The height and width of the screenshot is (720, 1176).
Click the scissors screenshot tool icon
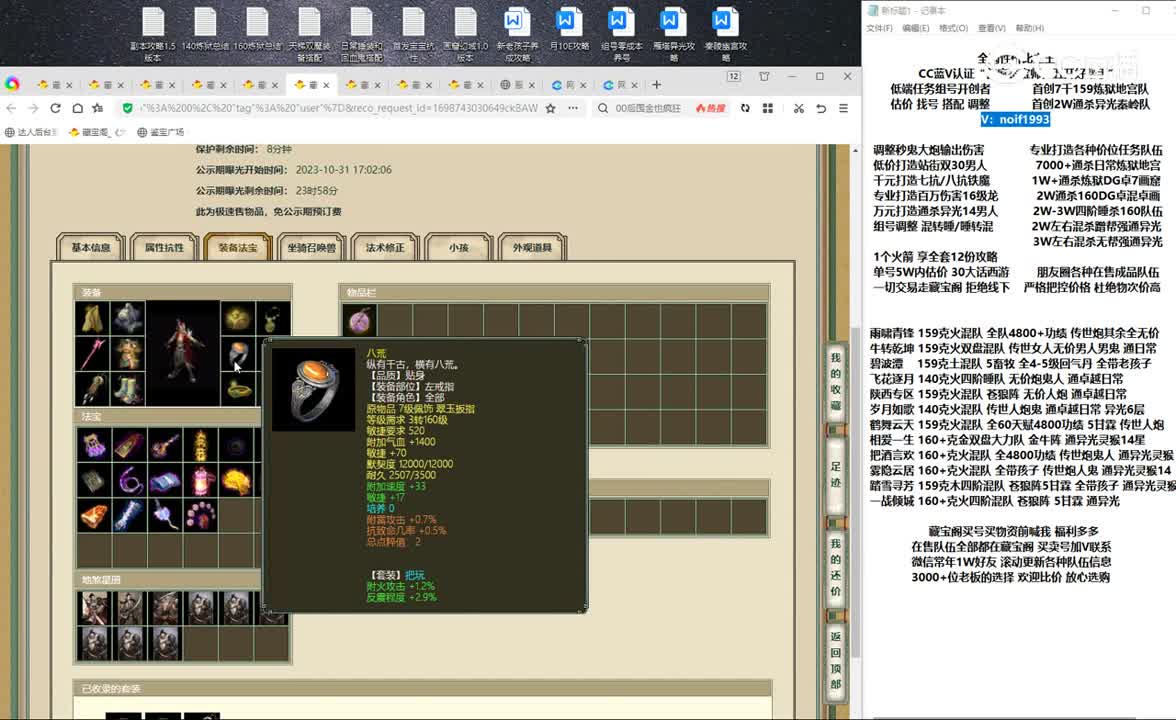click(x=799, y=108)
